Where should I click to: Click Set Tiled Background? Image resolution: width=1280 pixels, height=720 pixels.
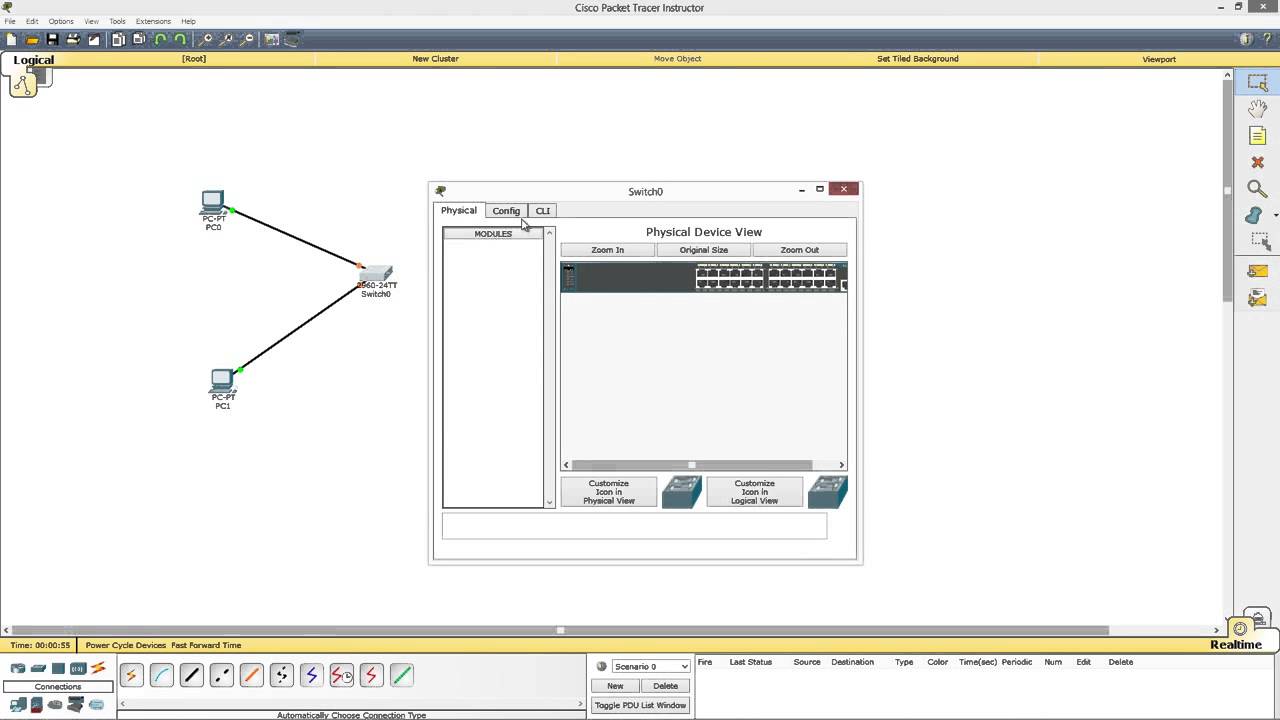click(917, 59)
